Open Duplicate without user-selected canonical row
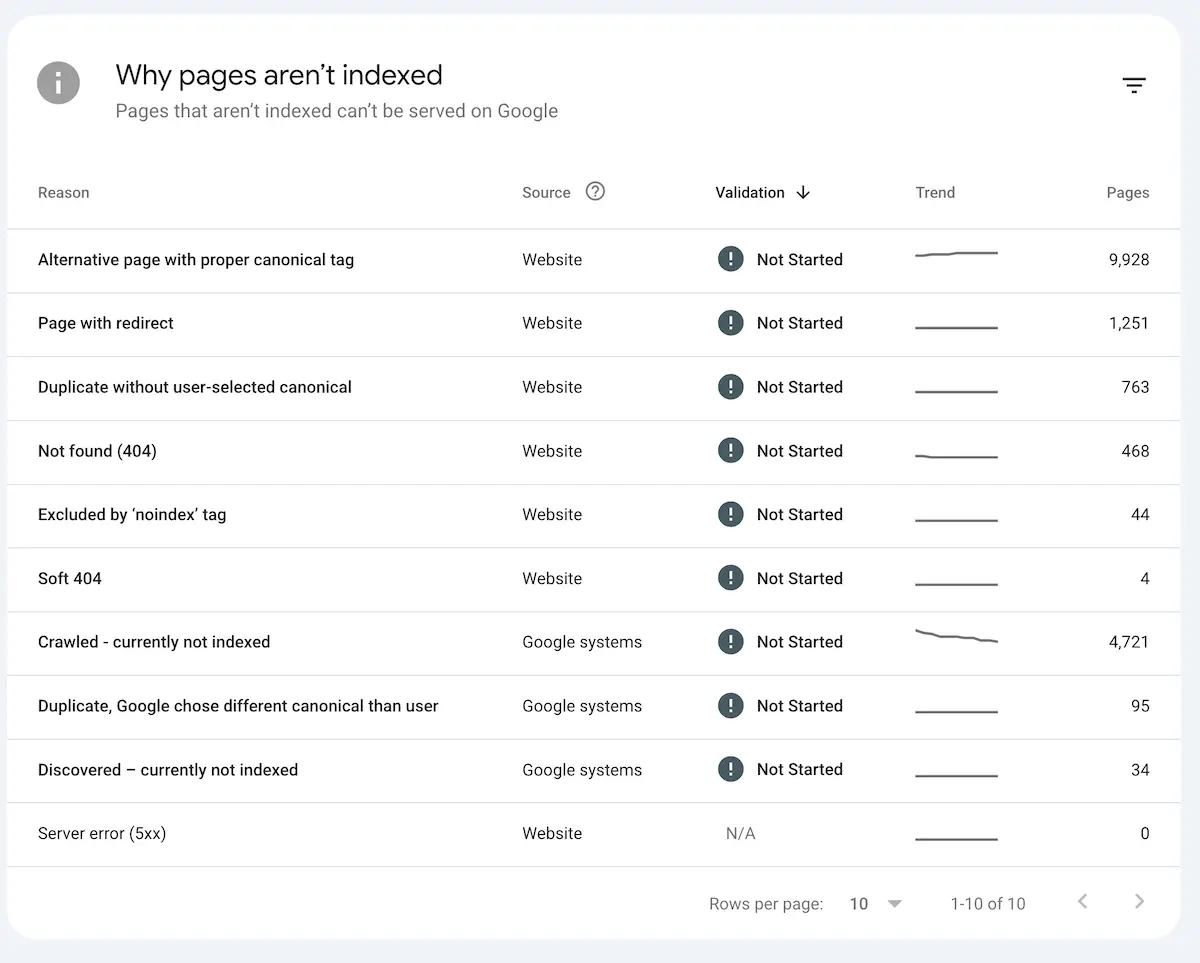The width and height of the screenshot is (1200, 963). tap(594, 388)
